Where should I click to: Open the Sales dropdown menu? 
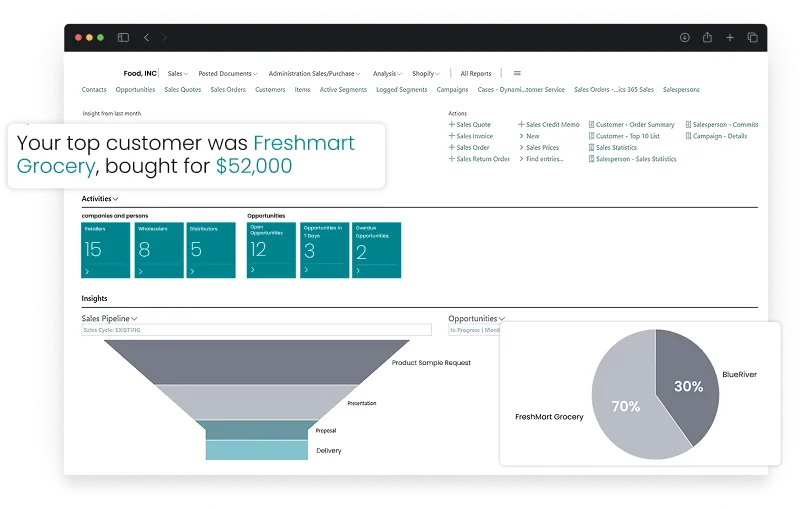coord(178,74)
